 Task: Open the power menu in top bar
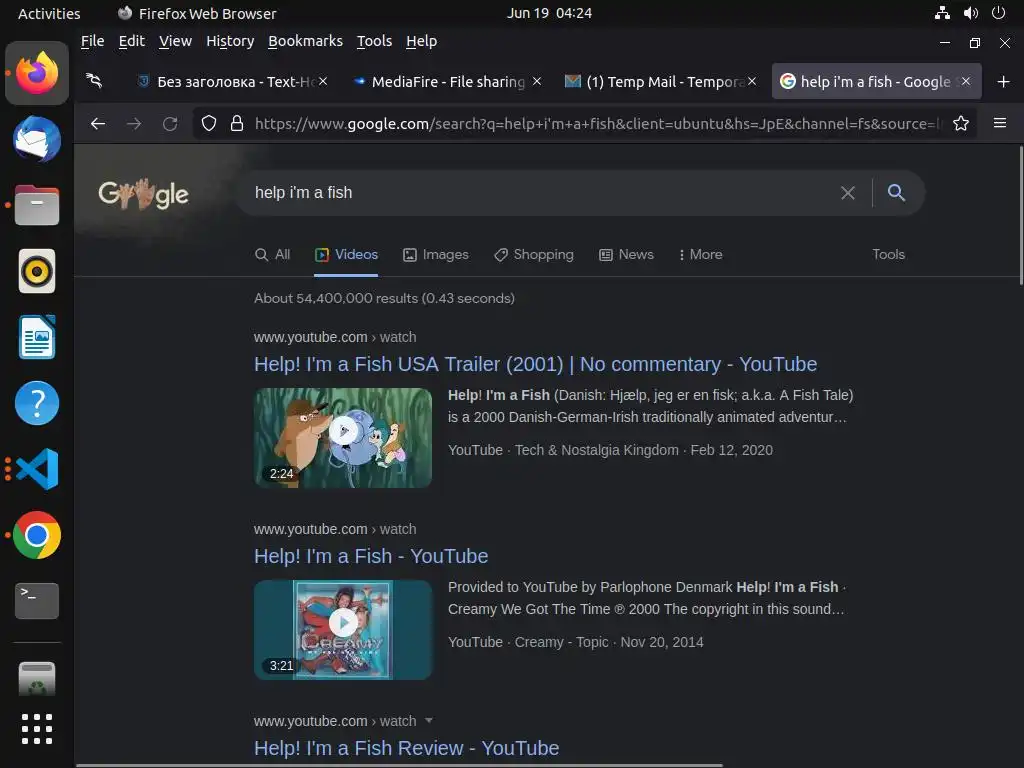[x=999, y=13]
